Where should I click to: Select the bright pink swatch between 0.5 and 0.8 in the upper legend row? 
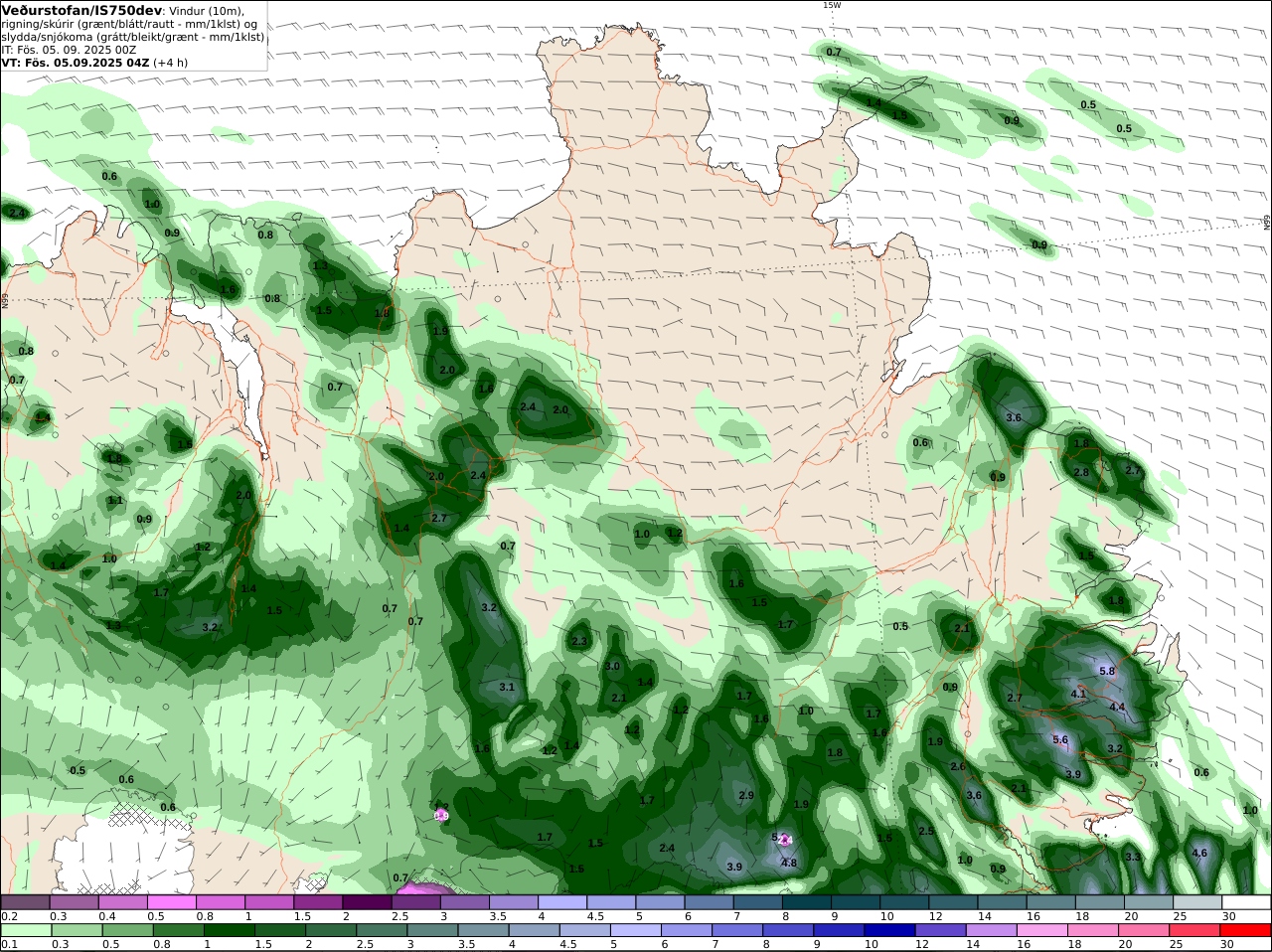point(172,902)
